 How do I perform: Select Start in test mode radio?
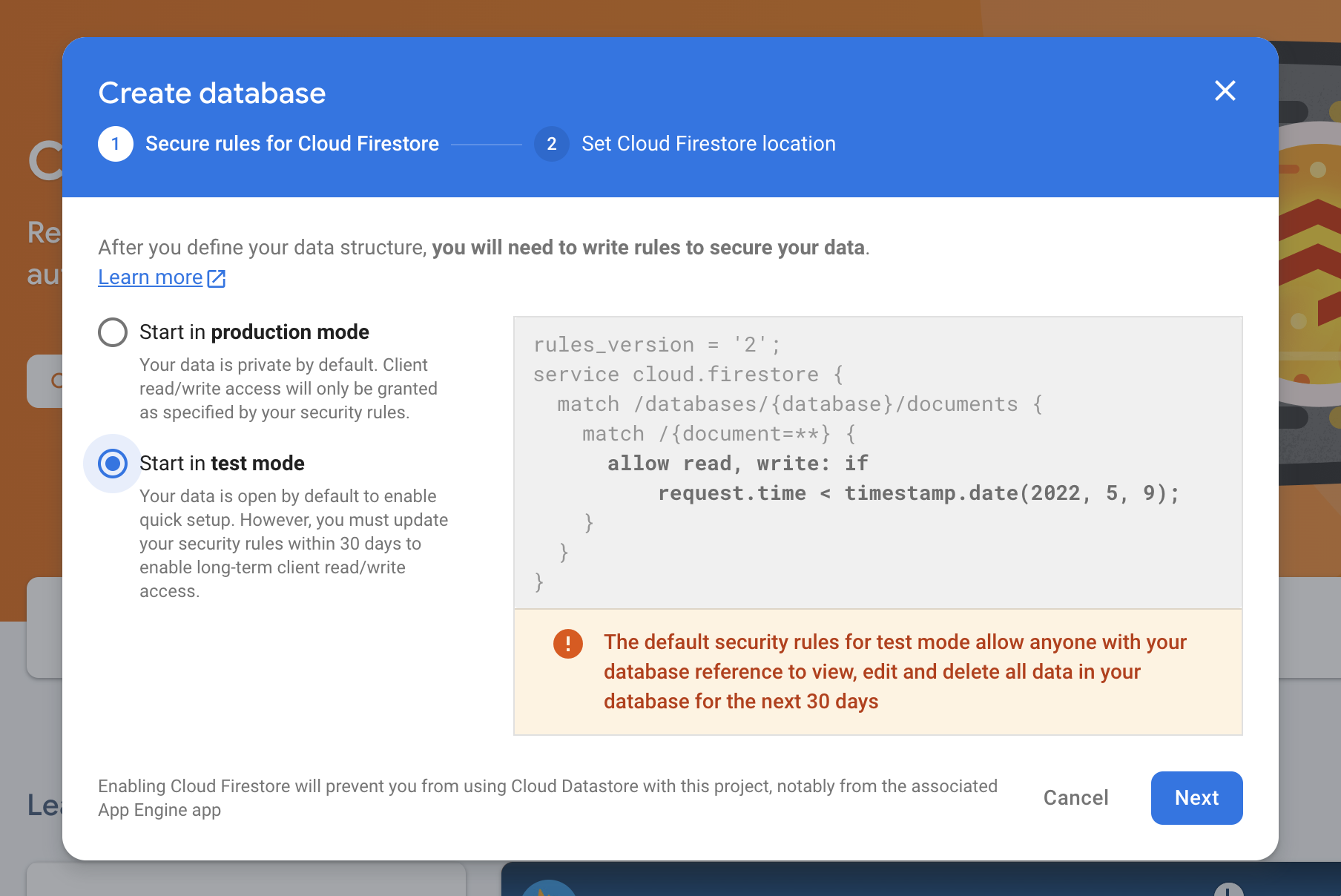[x=113, y=464]
